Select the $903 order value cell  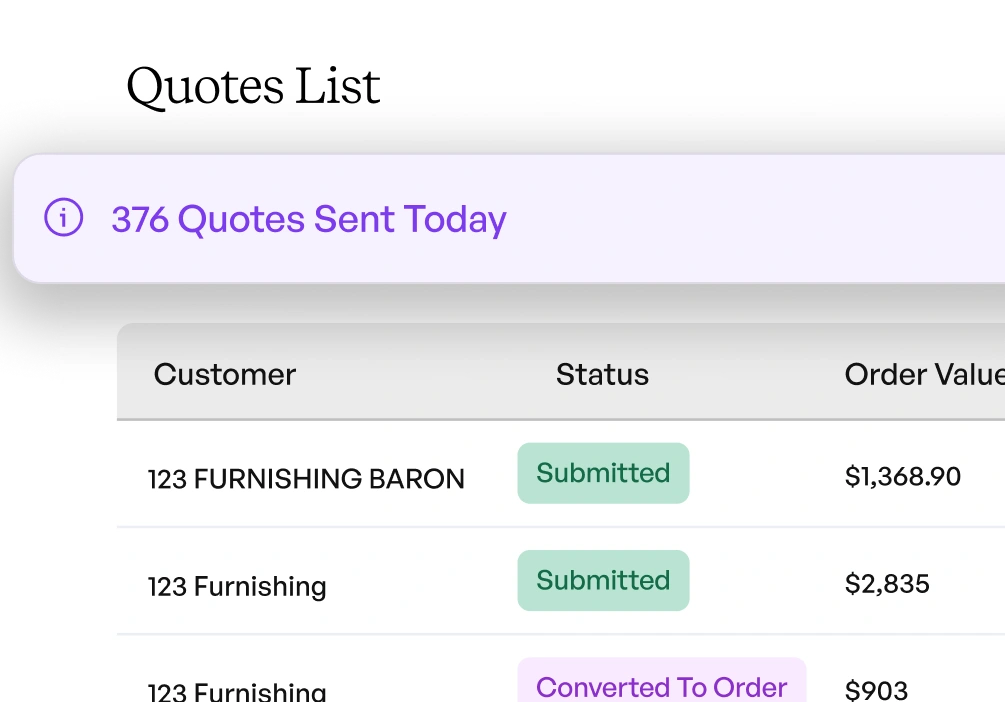[876, 690]
